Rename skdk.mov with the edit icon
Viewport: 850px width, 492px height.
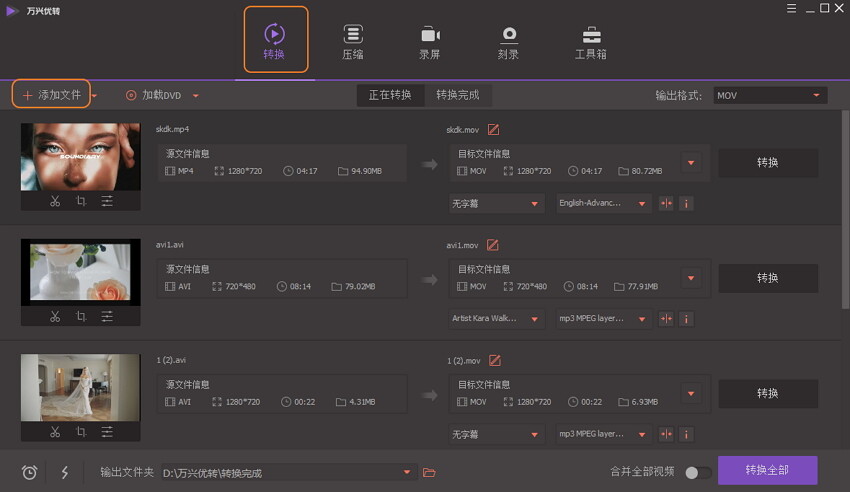pyautogui.click(x=493, y=130)
